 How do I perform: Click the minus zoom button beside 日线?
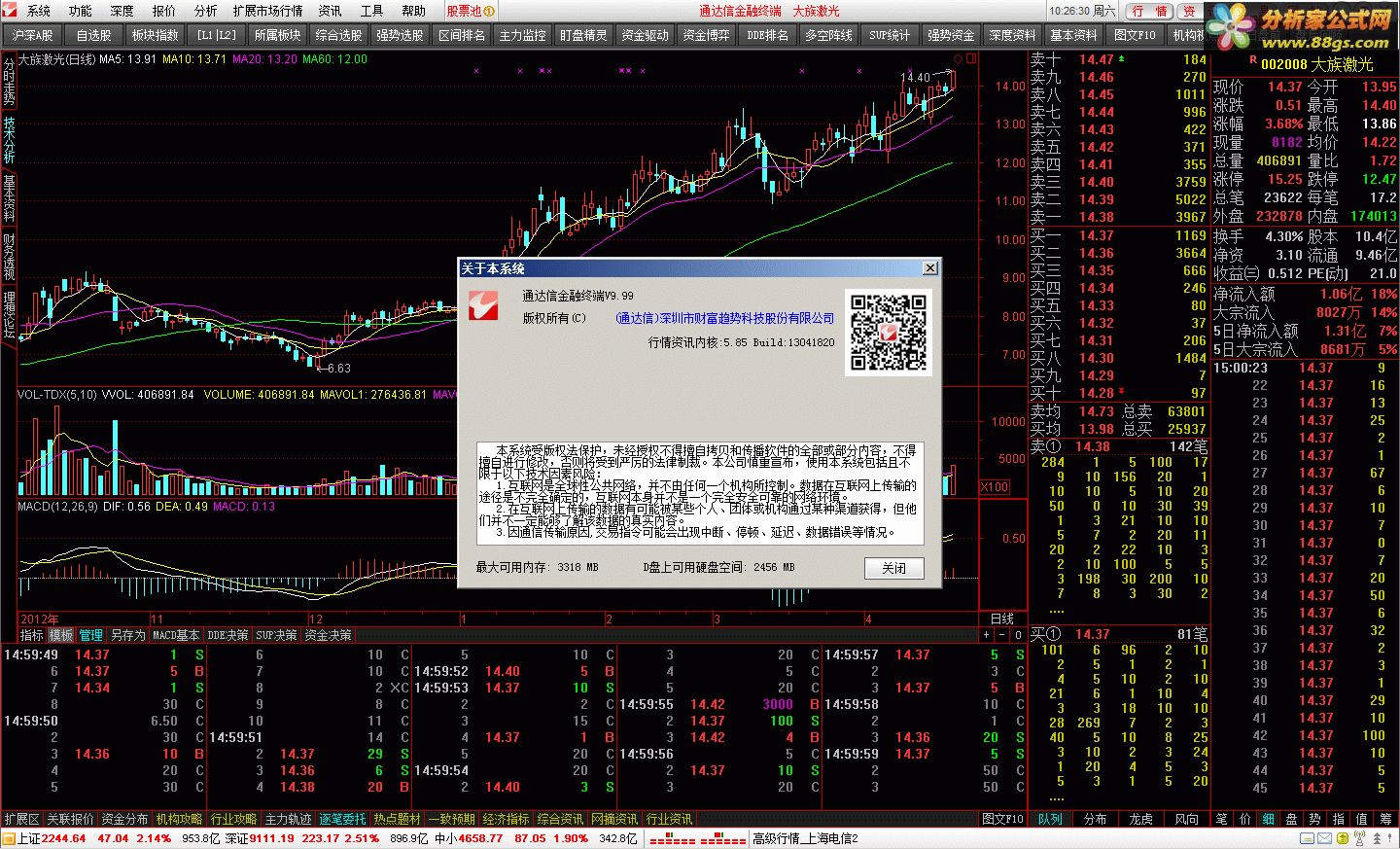(1002, 635)
